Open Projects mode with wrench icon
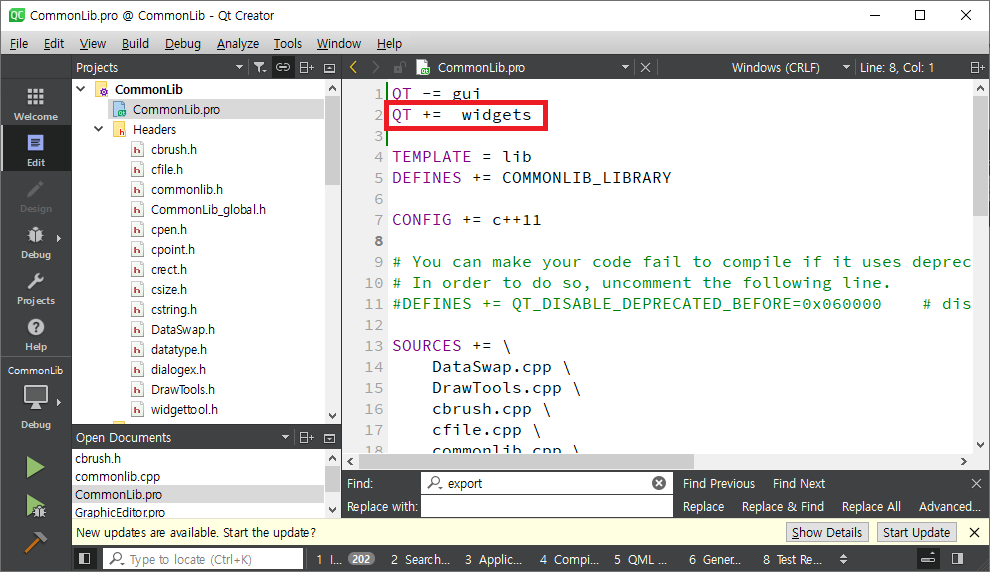 click(35, 288)
